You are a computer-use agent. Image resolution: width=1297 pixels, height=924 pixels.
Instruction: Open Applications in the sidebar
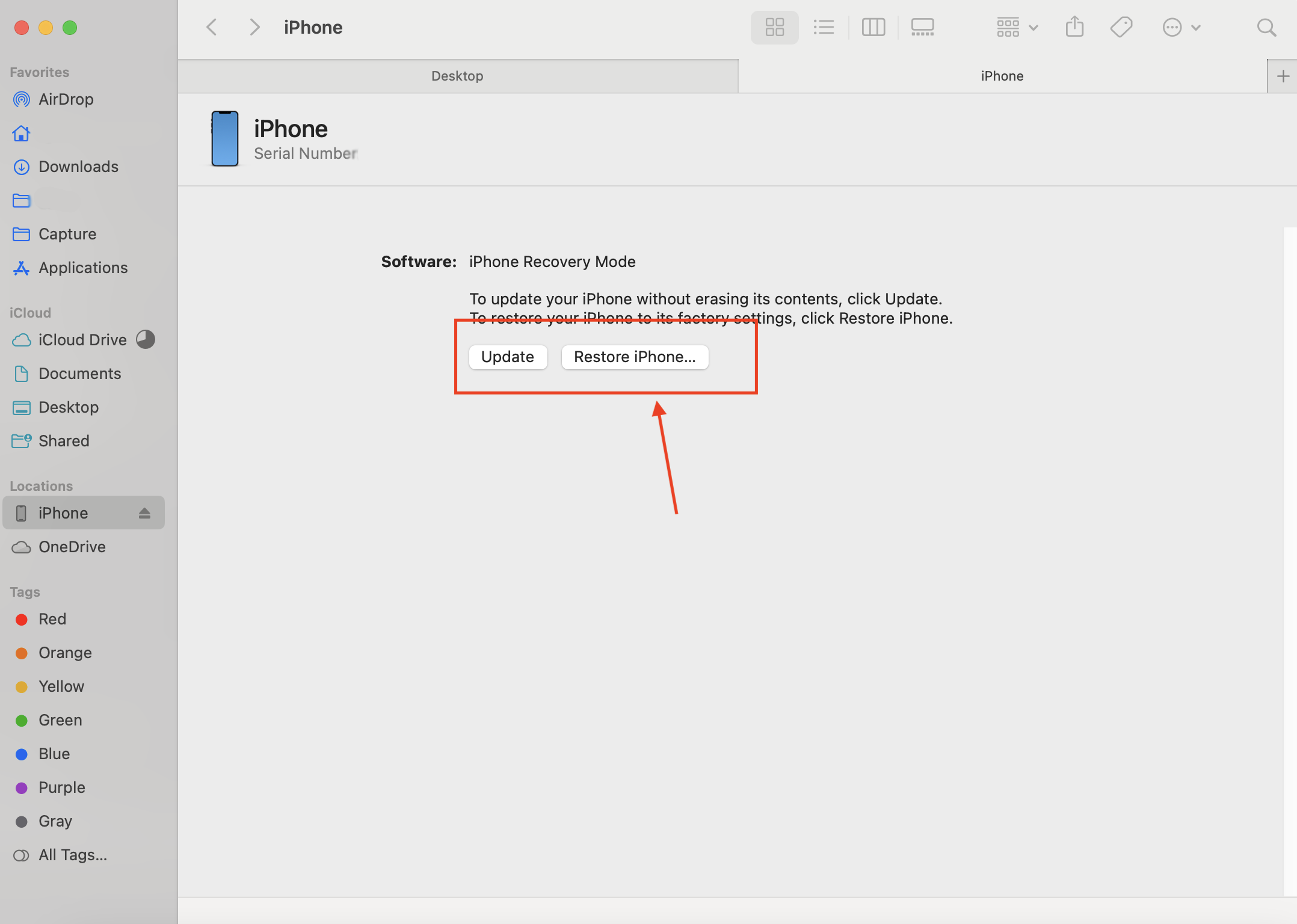pos(84,268)
